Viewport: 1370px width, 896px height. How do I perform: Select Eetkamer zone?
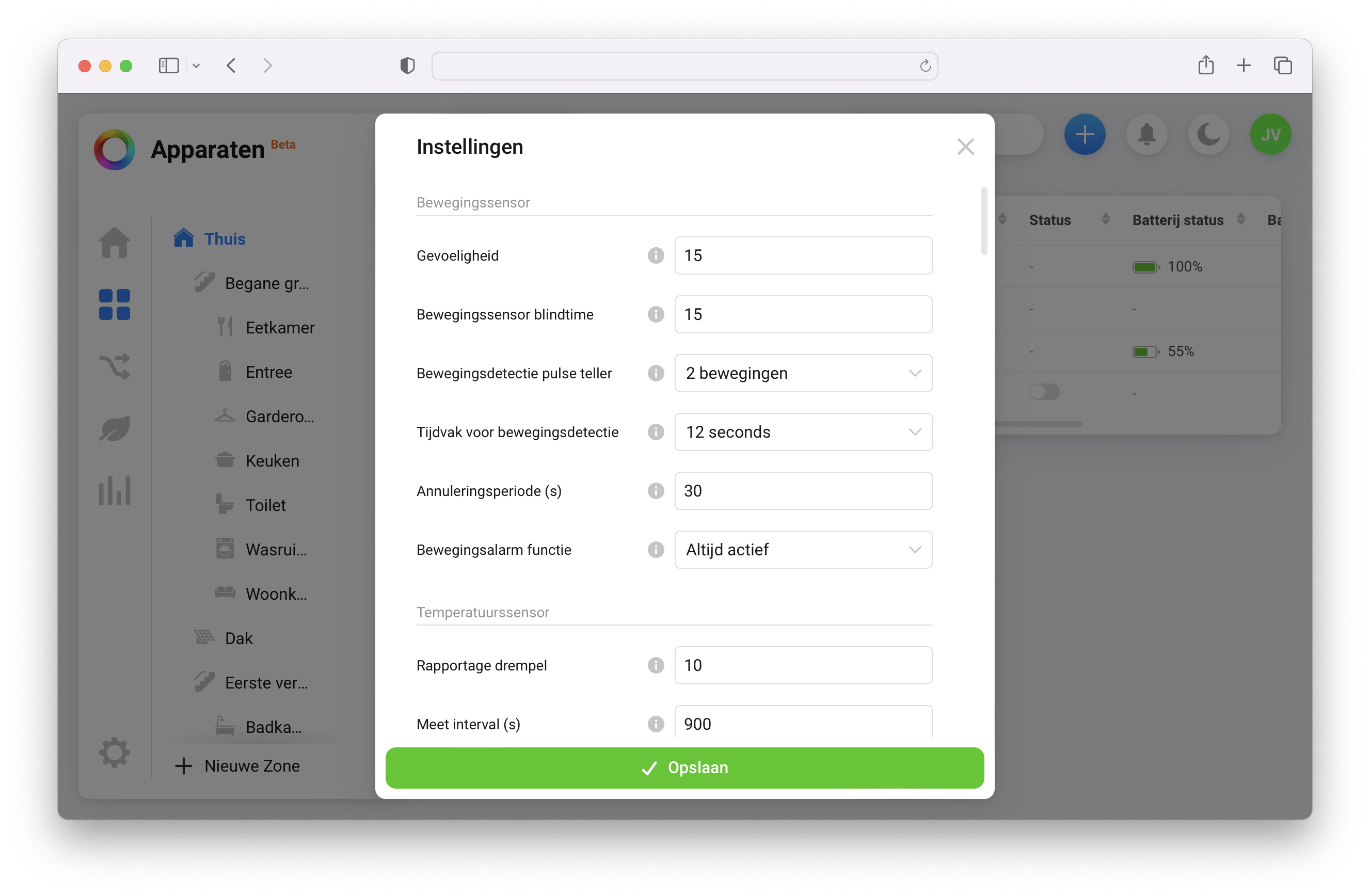[x=265, y=327]
